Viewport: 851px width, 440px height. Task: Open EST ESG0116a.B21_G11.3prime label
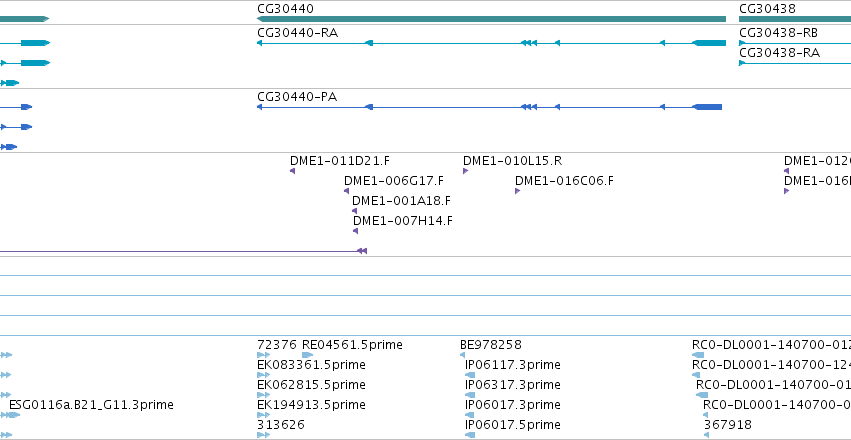[x=91, y=405]
